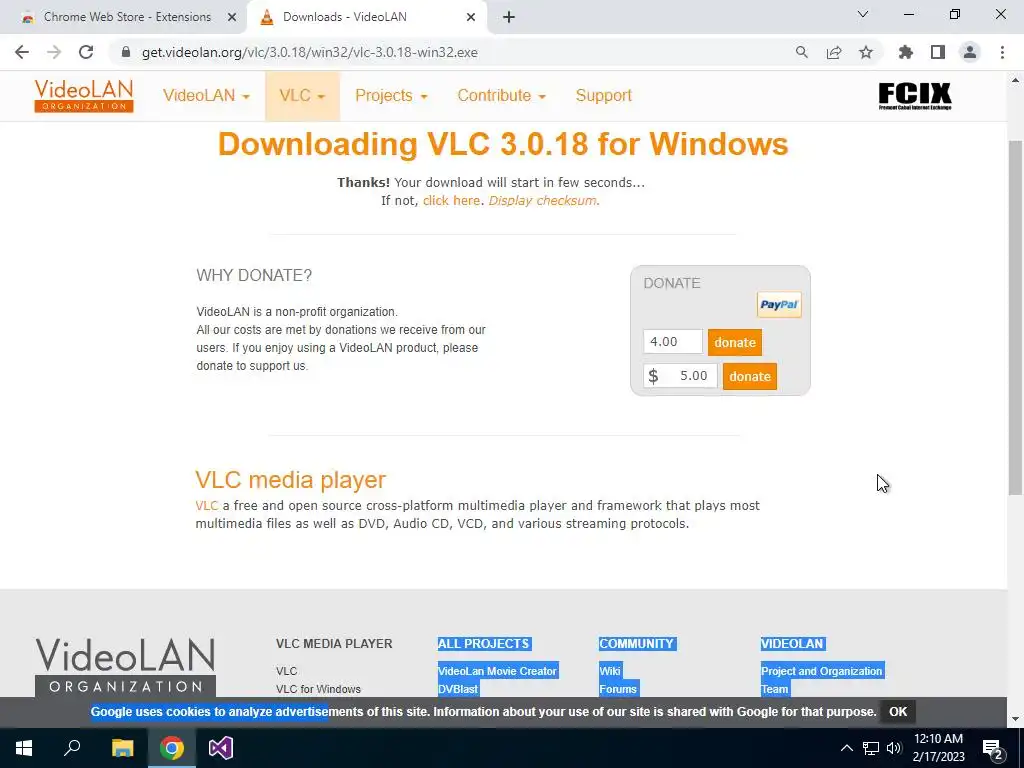Click the VideoLAN Organization logo
This screenshot has height=768, width=1024.
[x=84, y=95]
